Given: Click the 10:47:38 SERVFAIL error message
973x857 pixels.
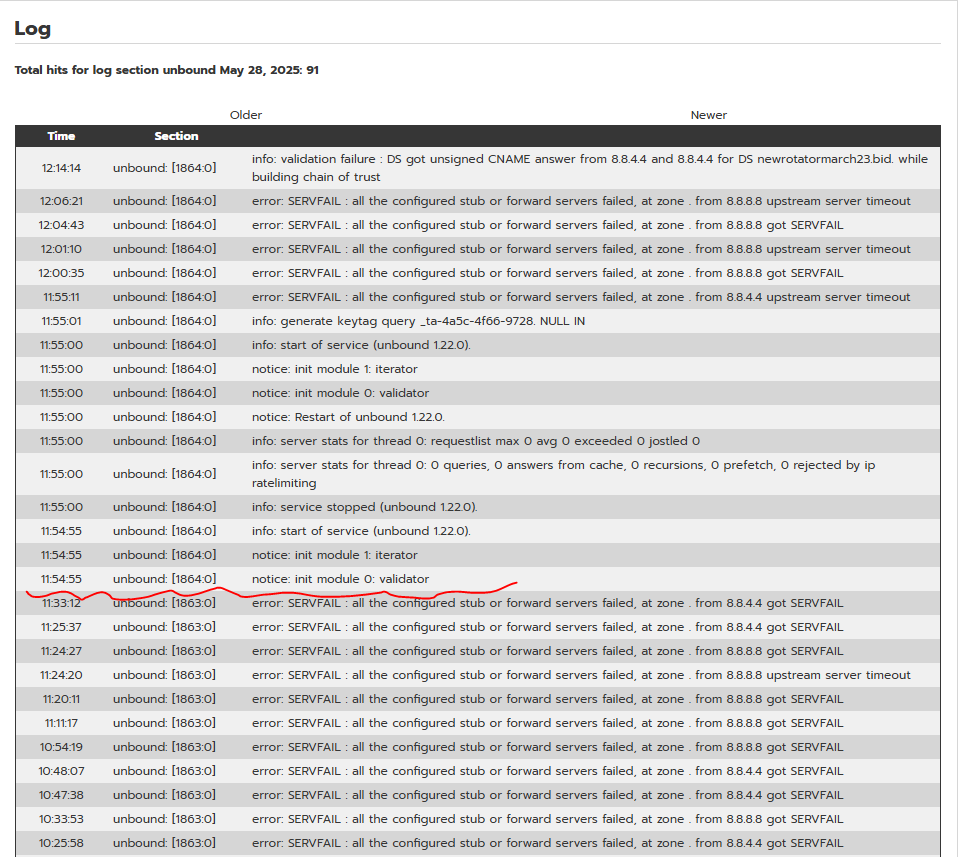Looking at the screenshot, I should [547, 796].
